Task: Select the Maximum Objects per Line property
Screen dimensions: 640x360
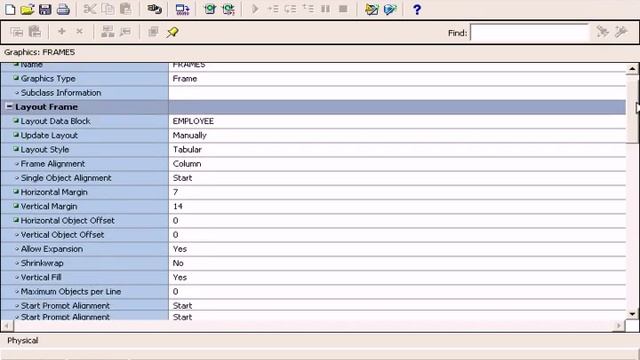Action: pyautogui.click(x=85, y=292)
